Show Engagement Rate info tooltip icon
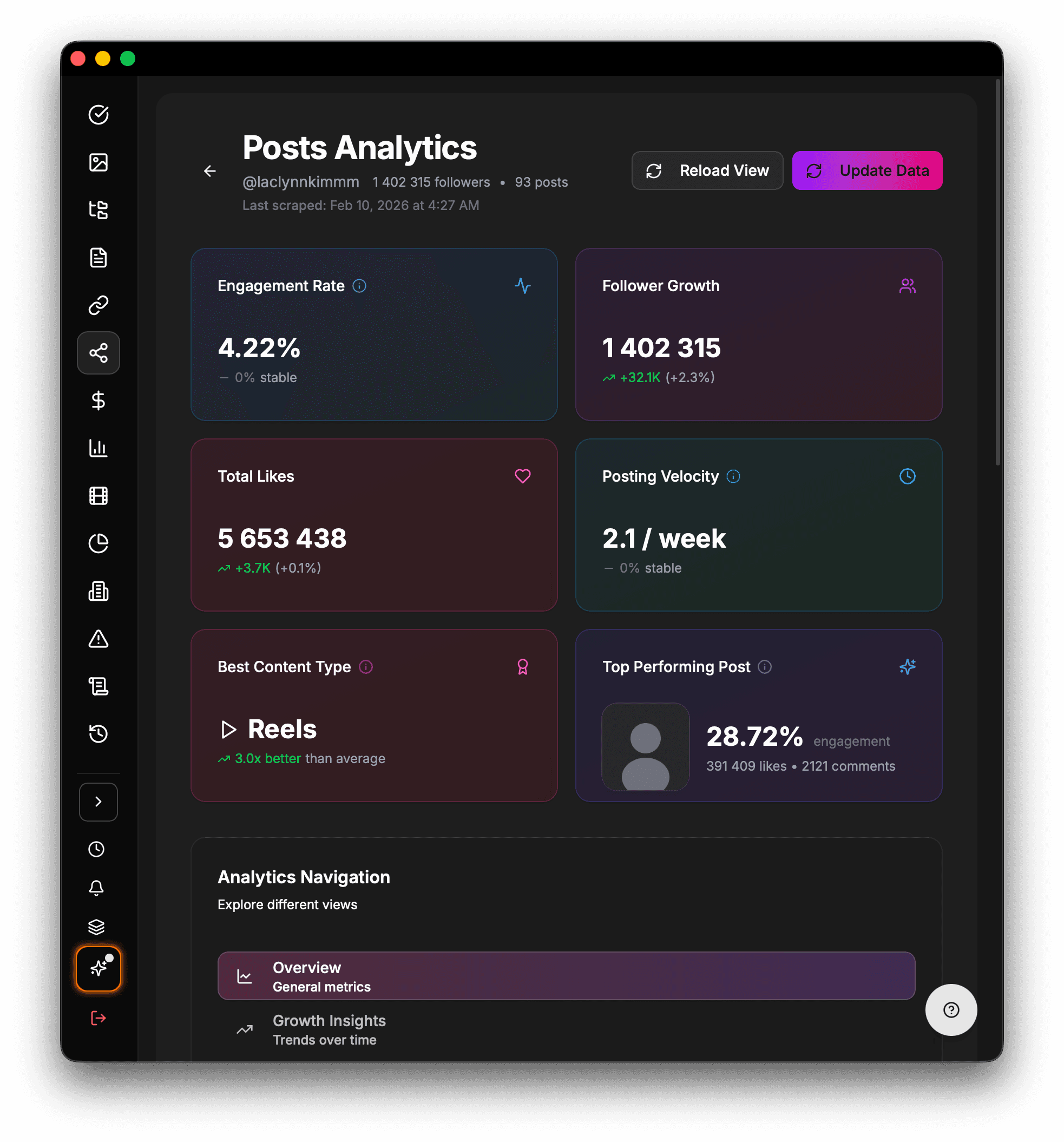 [359, 286]
